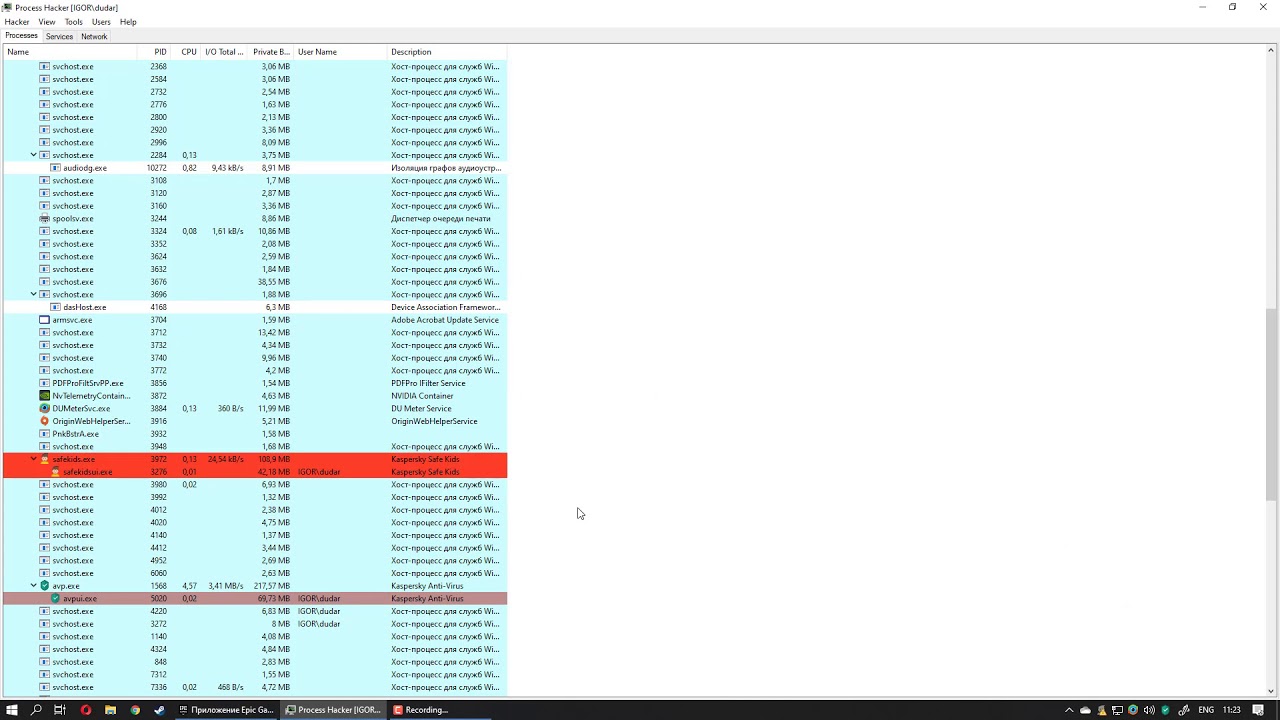Sort by the CPU column header
Screen dimensions: 1280x720
pyautogui.click(x=186, y=52)
